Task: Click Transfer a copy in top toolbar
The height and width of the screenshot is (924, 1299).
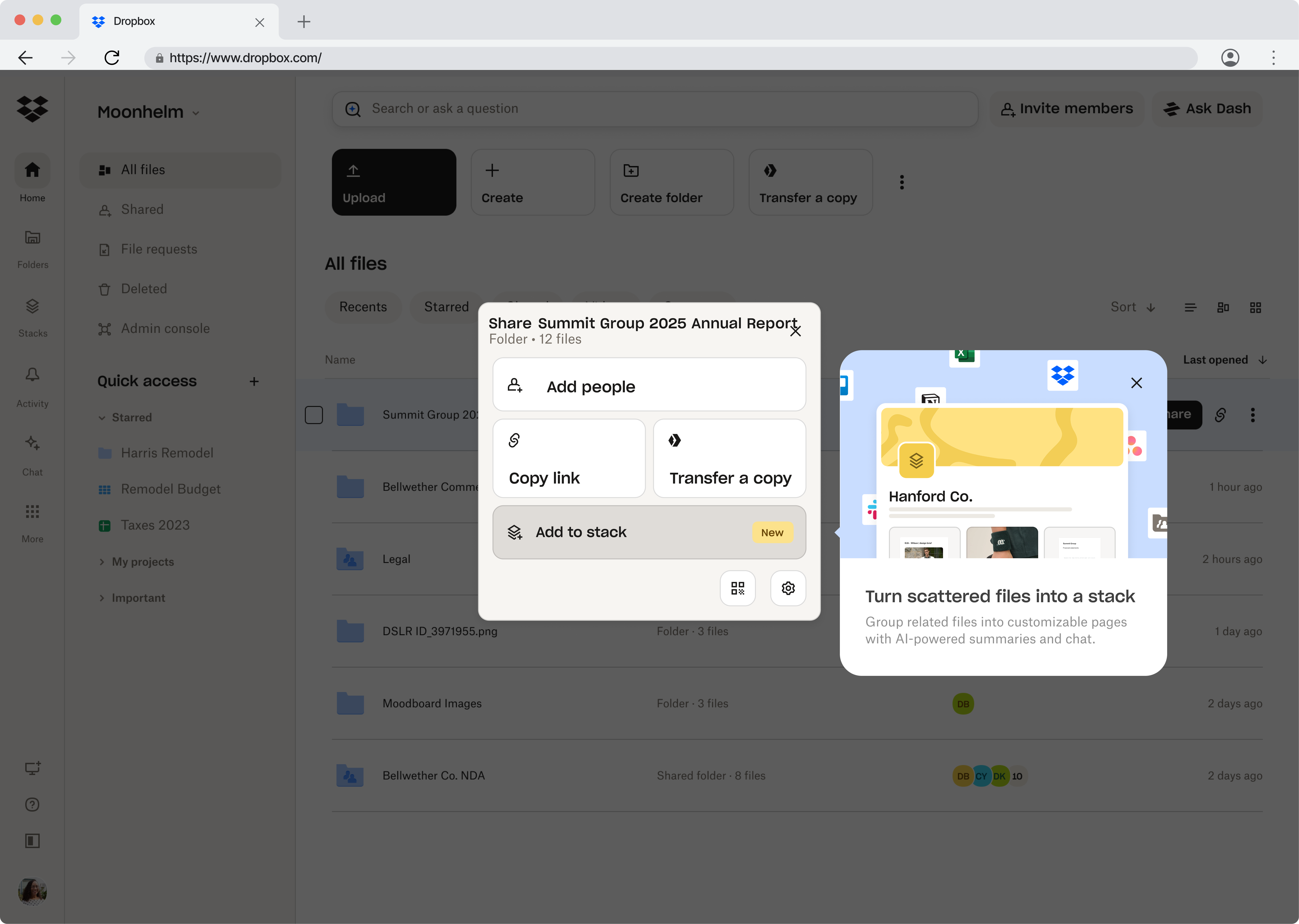Action: 810,182
